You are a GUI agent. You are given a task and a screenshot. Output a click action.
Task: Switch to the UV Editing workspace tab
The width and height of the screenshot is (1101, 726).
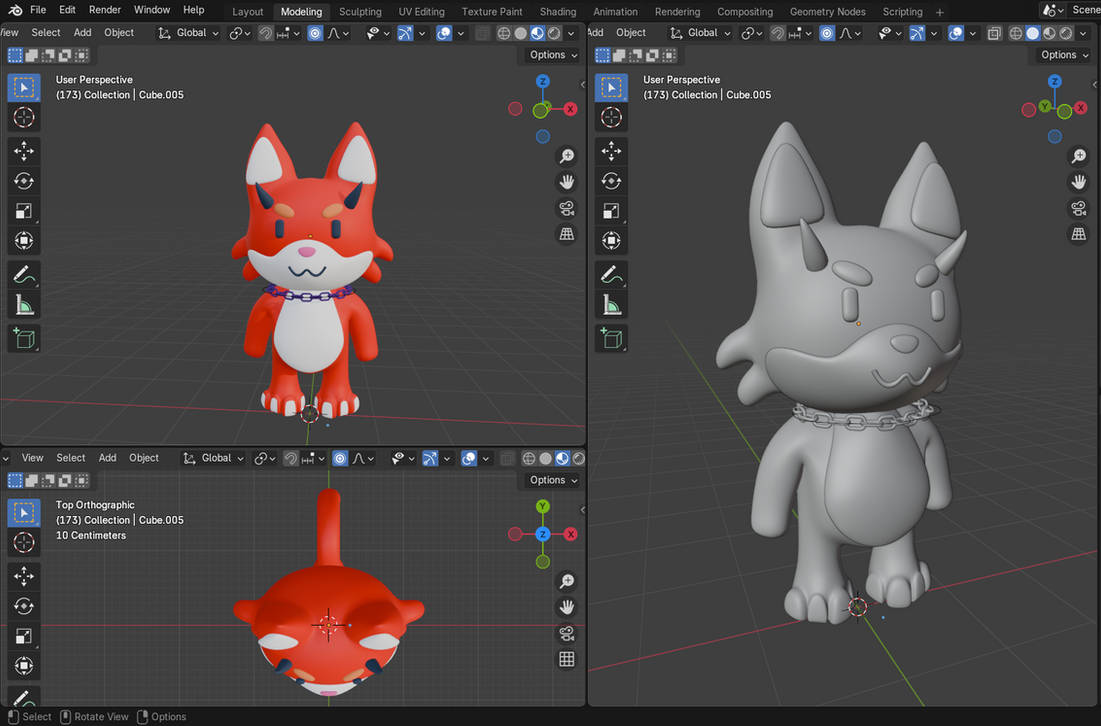click(x=421, y=12)
